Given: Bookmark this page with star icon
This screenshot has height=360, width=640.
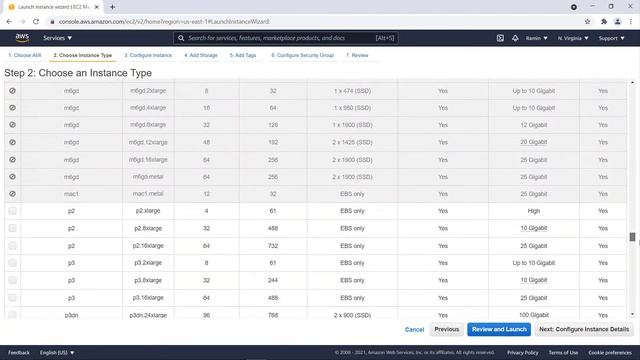Looking at the screenshot, I should [x=587, y=22].
